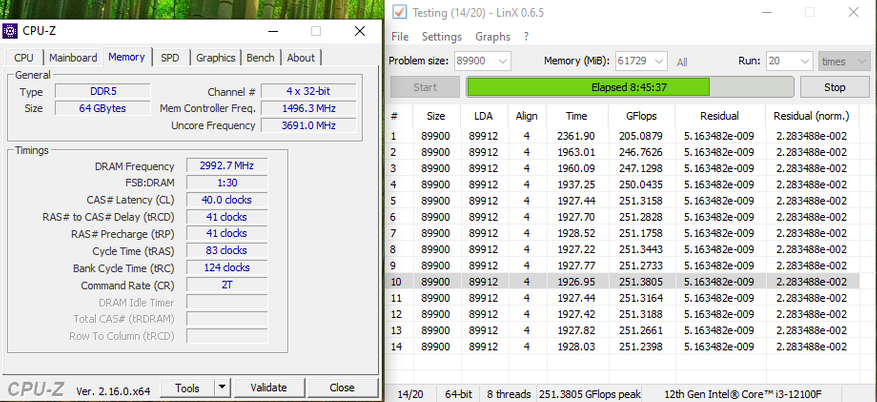This screenshot has height=402, width=877.
Task: Click the LinX title bar checkmark icon
Action: (x=400, y=12)
